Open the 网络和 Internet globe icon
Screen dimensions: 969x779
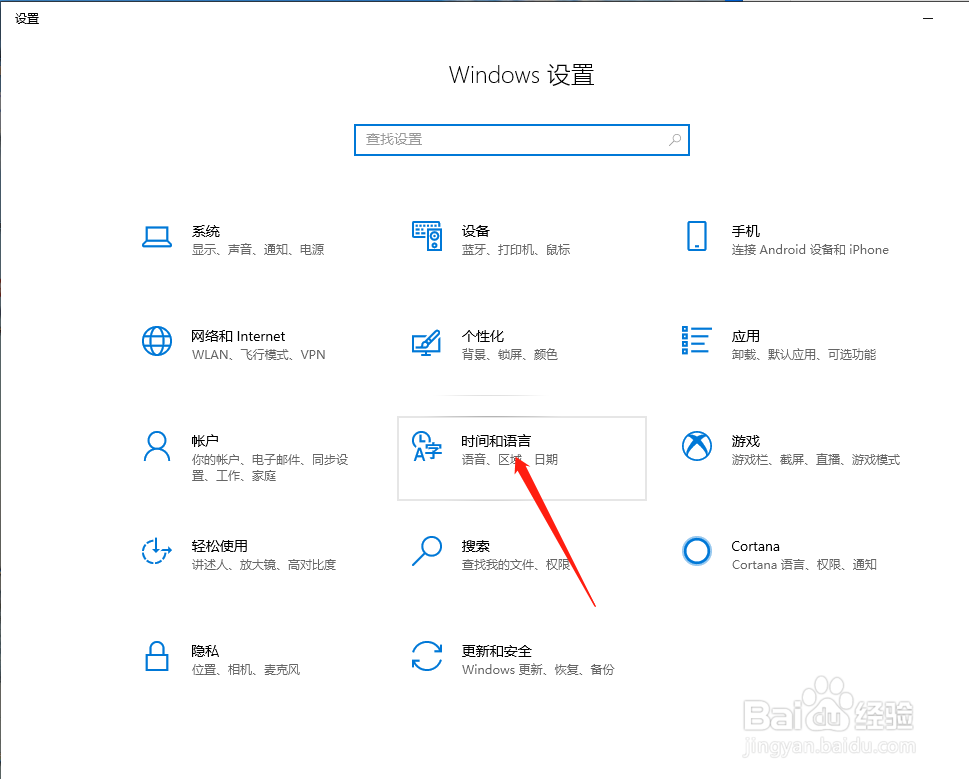[x=157, y=341]
